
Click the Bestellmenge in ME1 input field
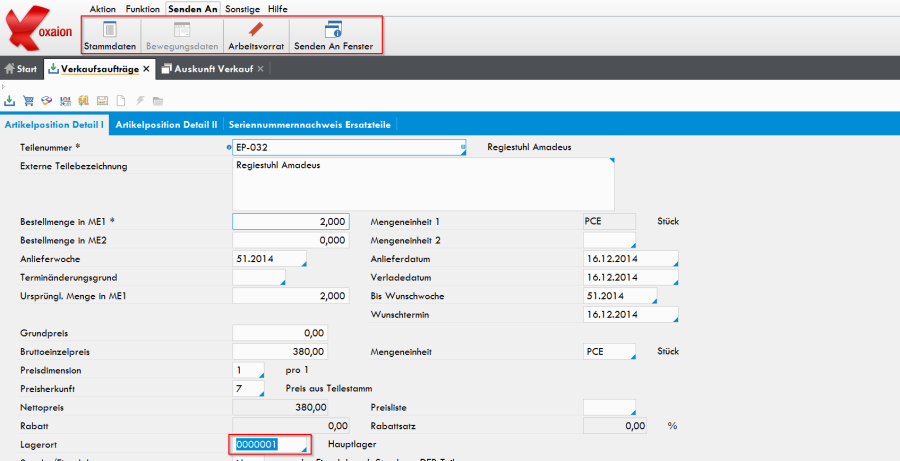[290, 221]
